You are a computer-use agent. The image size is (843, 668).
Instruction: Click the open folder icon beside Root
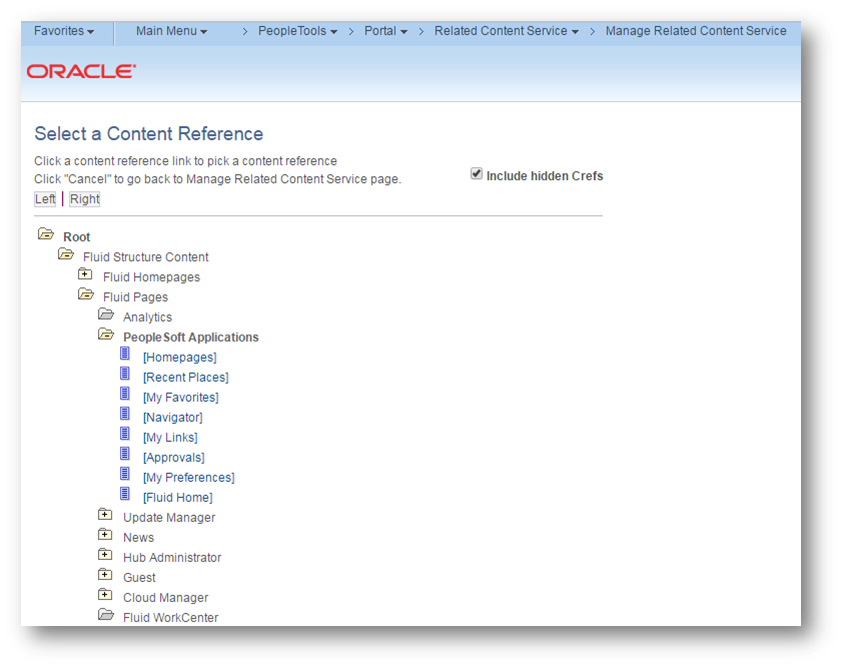point(45,234)
